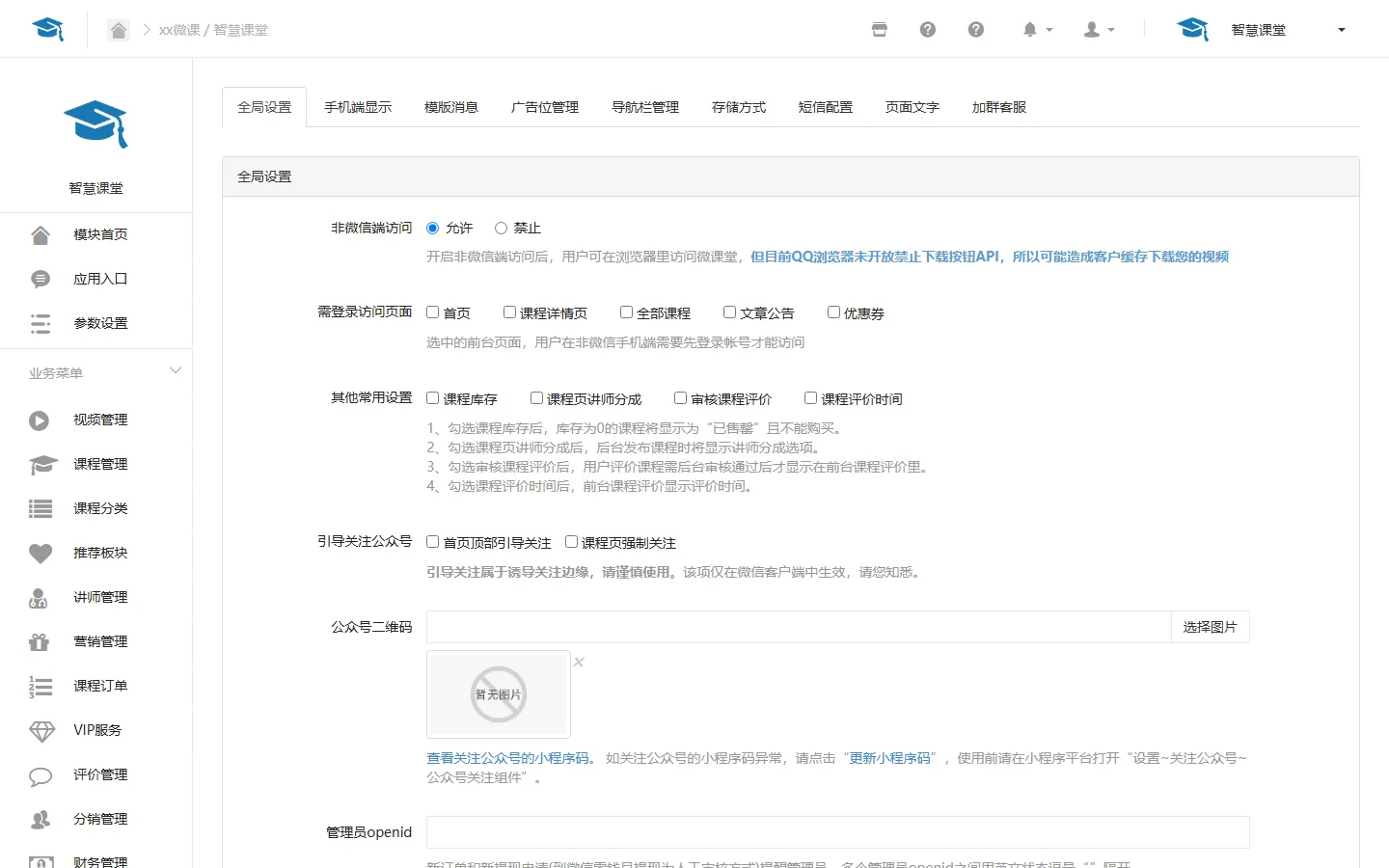Click the gift icon beside 营销管理
This screenshot has height=868, width=1389.
tap(39, 641)
